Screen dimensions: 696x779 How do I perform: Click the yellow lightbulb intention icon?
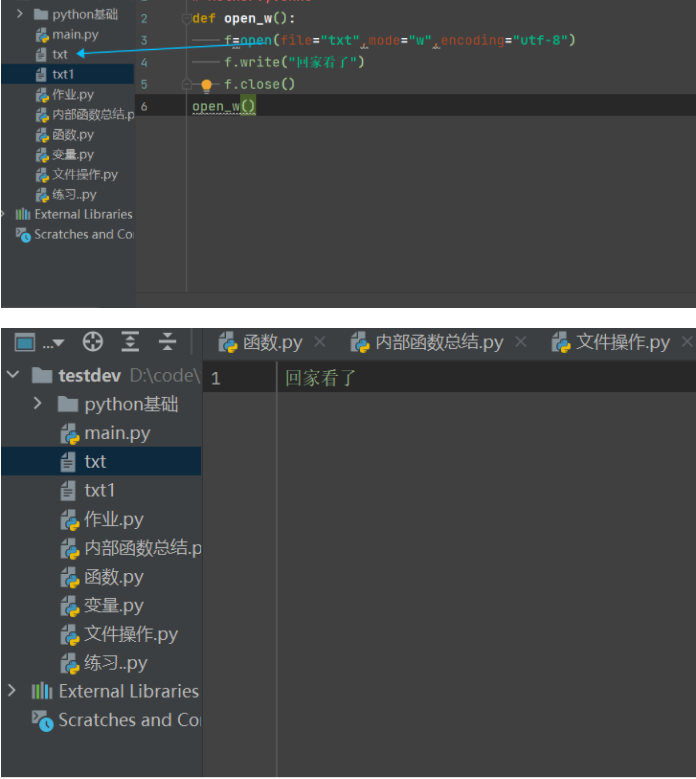(207, 85)
